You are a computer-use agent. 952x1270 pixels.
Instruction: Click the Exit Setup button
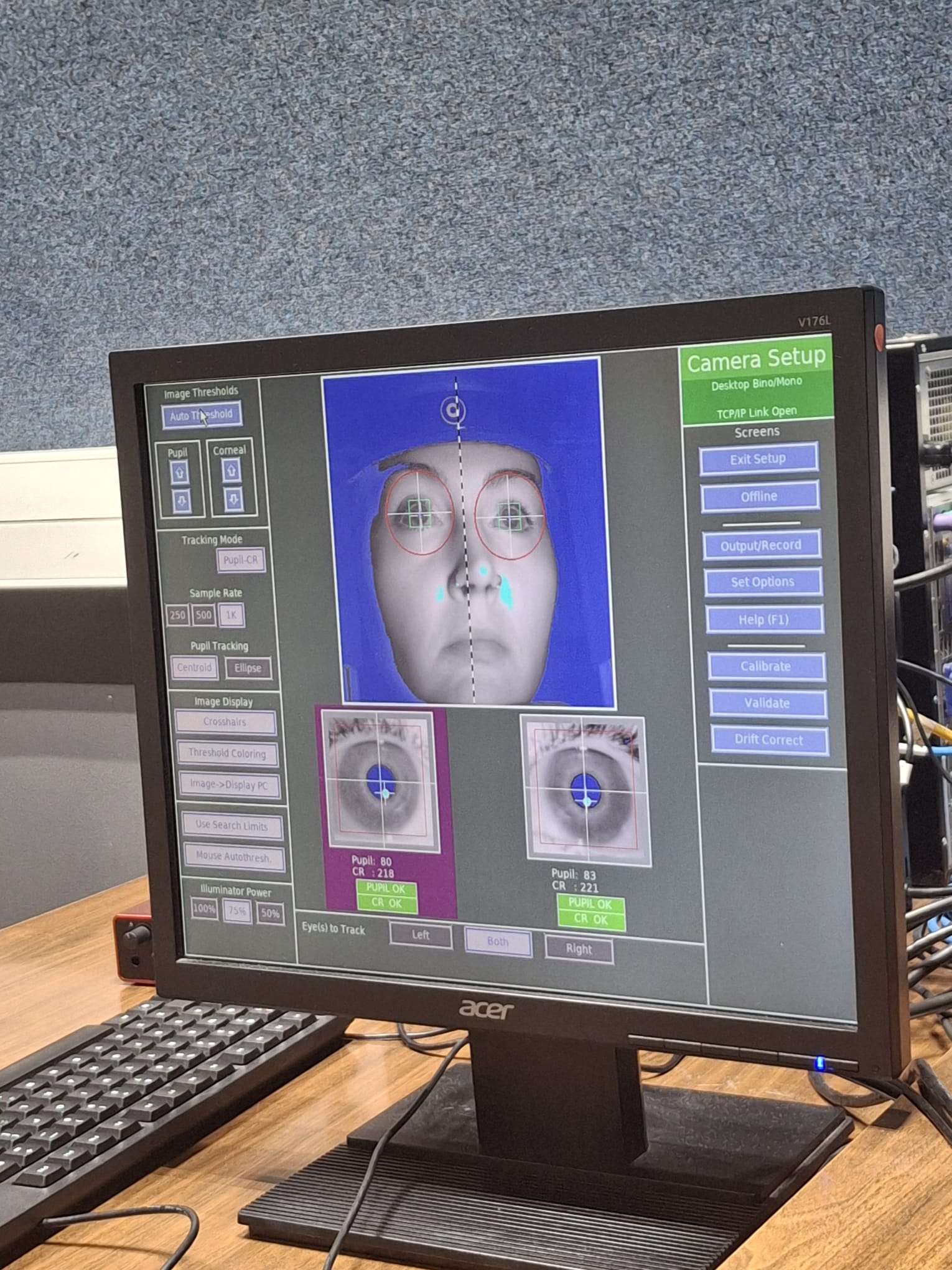[x=758, y=459]
